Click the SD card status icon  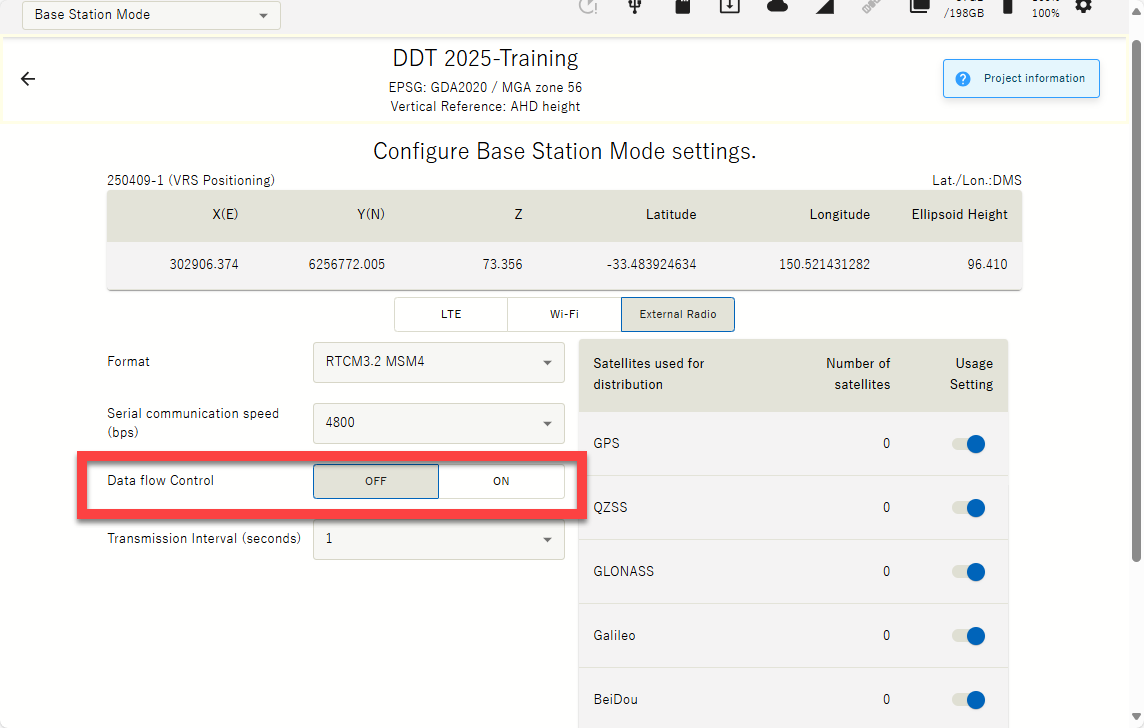(x=682, y=7)
